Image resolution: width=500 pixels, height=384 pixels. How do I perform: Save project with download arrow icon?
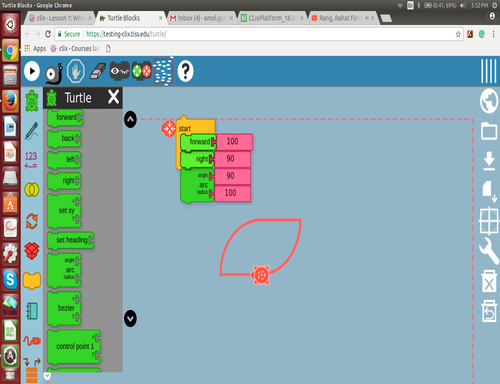tap(489, 161)
